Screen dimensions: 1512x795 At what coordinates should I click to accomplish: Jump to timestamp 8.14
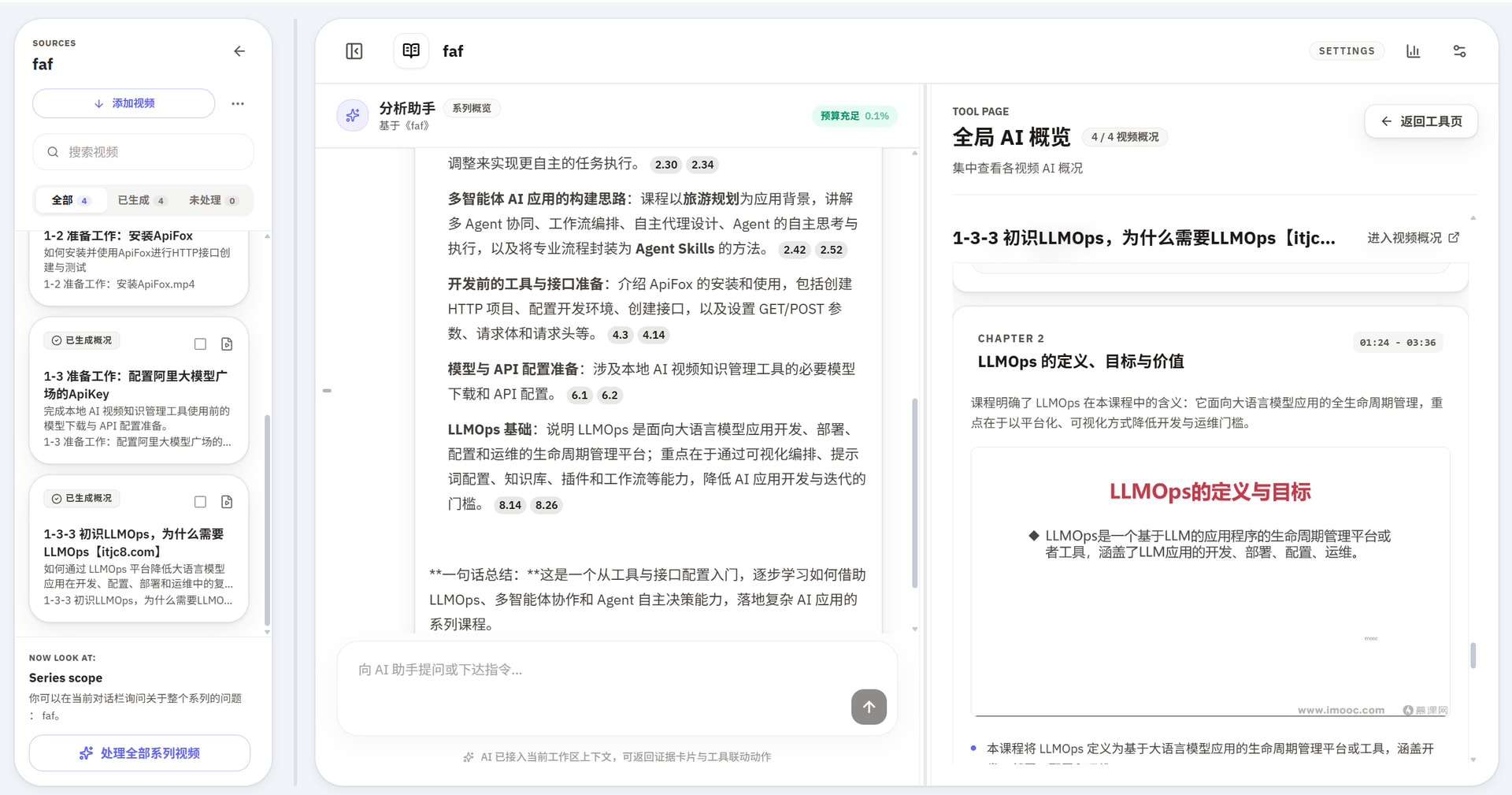pyautogui.click(x=510, y=505)
